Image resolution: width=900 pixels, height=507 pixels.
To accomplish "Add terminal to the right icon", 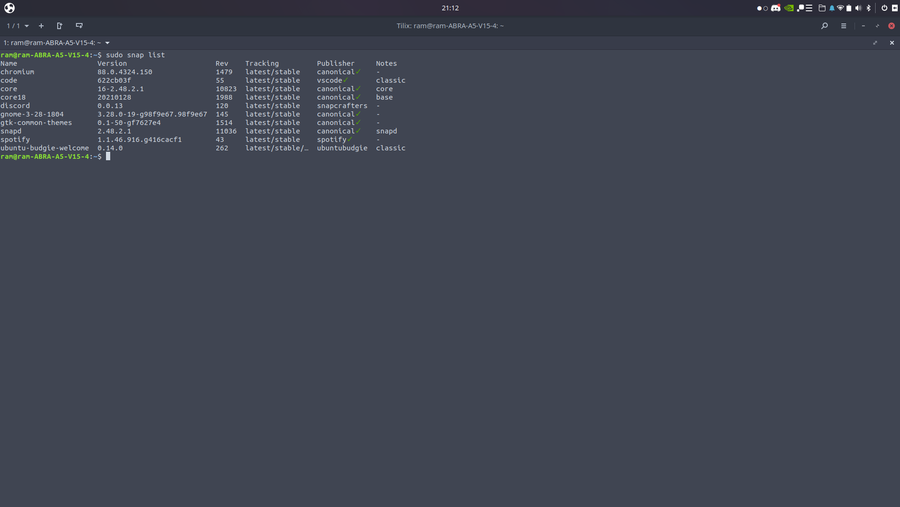I will tap(59, 26).
